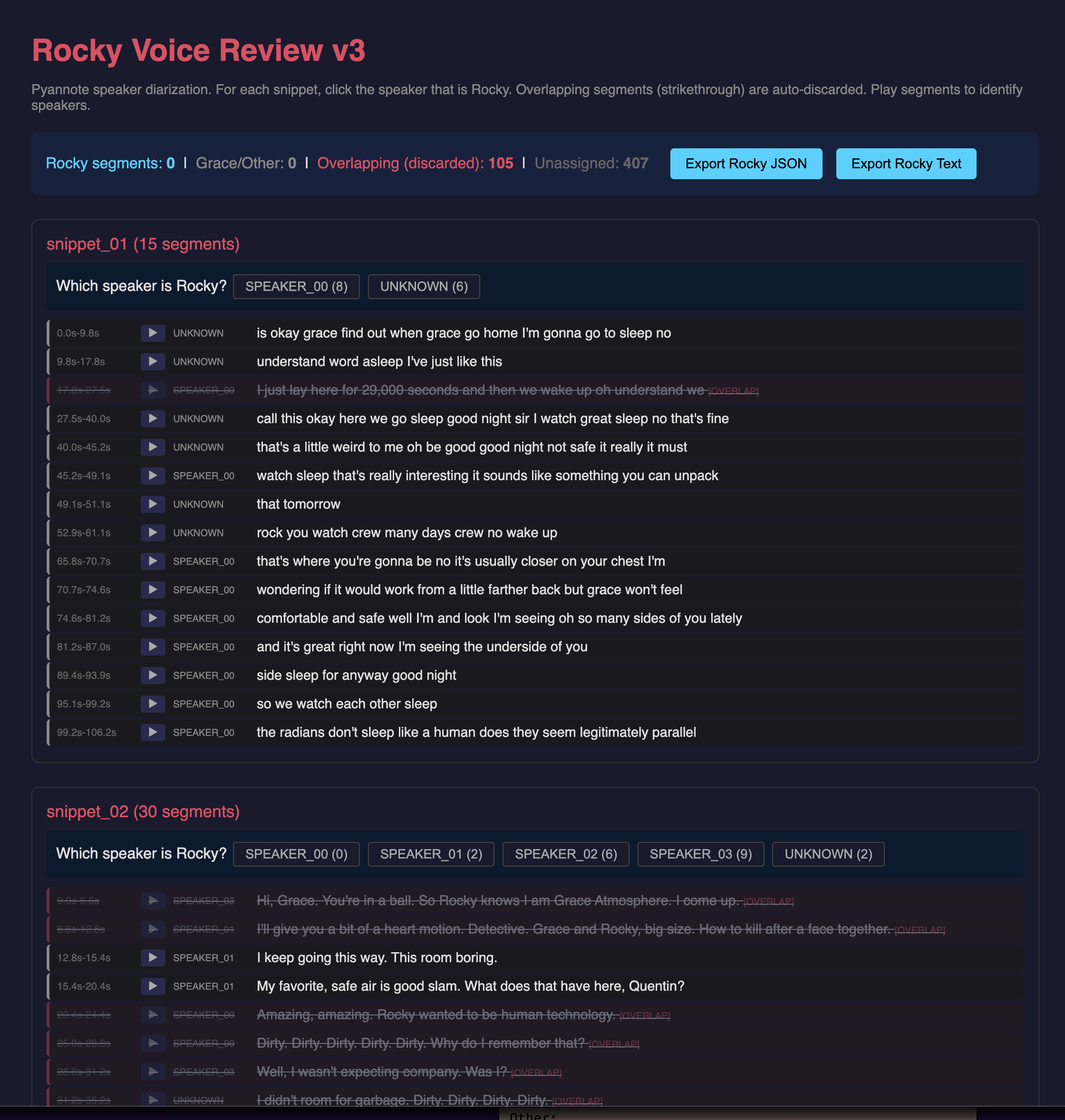Click the Export Rocky JSON button
The image size is (1065, 1120).
(746, 164)
